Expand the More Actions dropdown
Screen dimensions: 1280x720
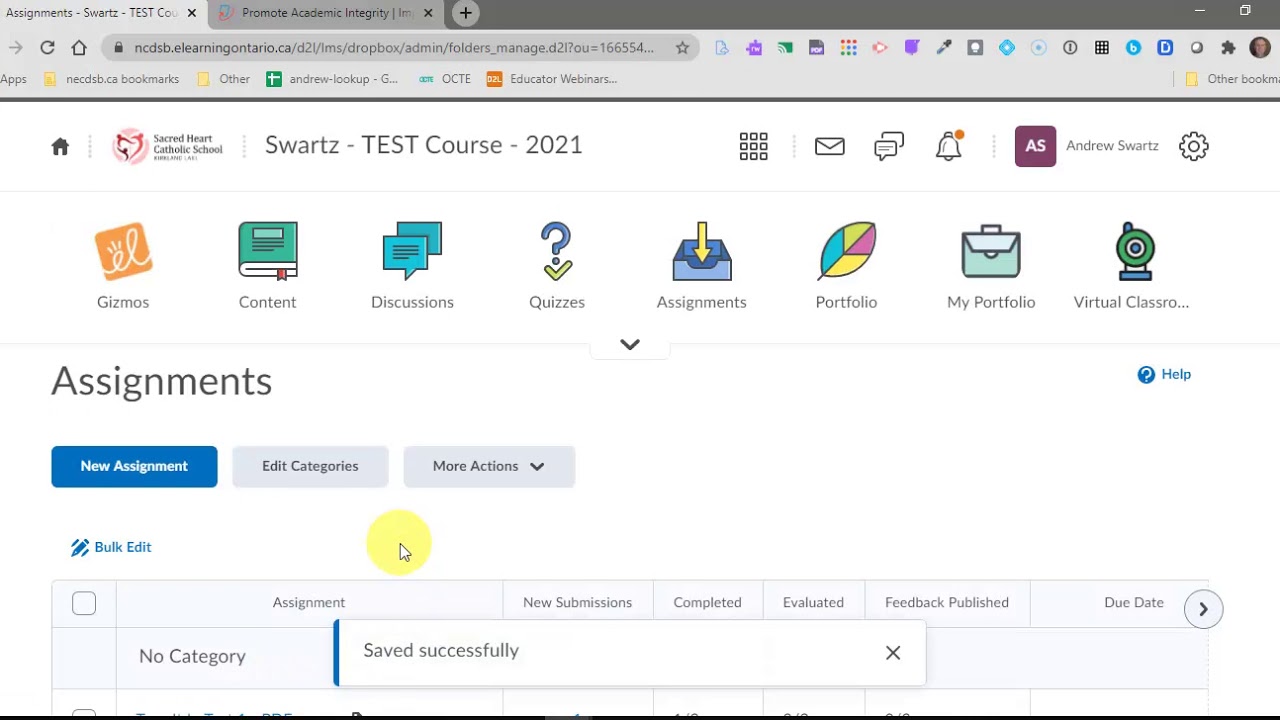coord(489,466)
